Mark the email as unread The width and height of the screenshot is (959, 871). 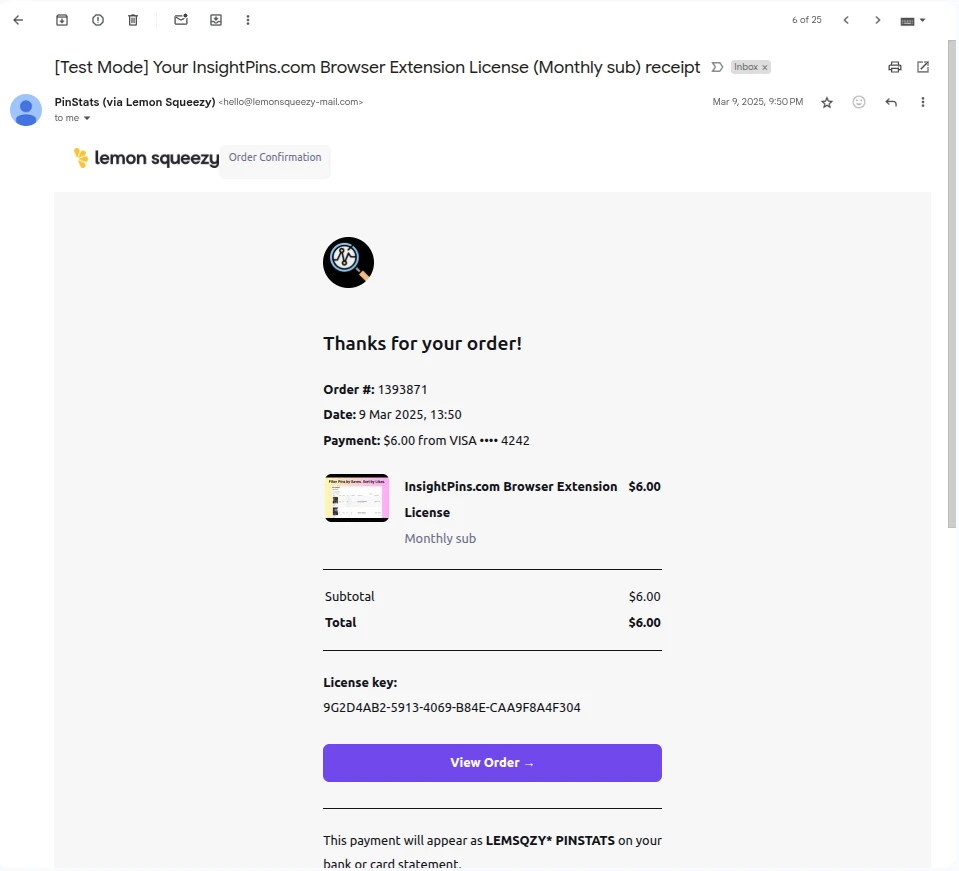click(180, 20)
